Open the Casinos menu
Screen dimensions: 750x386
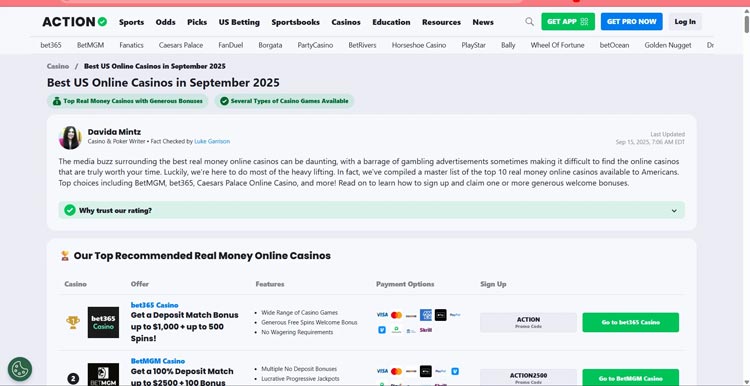click(346, 22)
